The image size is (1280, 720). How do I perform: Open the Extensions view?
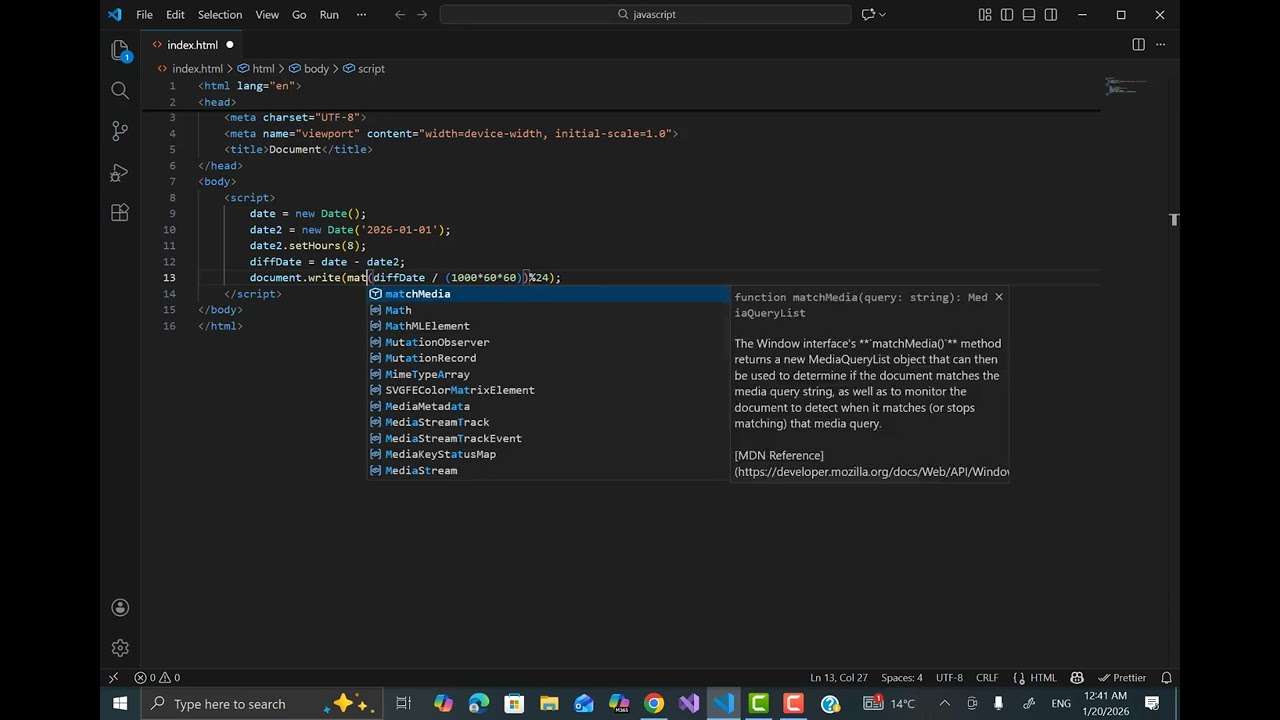120,213
